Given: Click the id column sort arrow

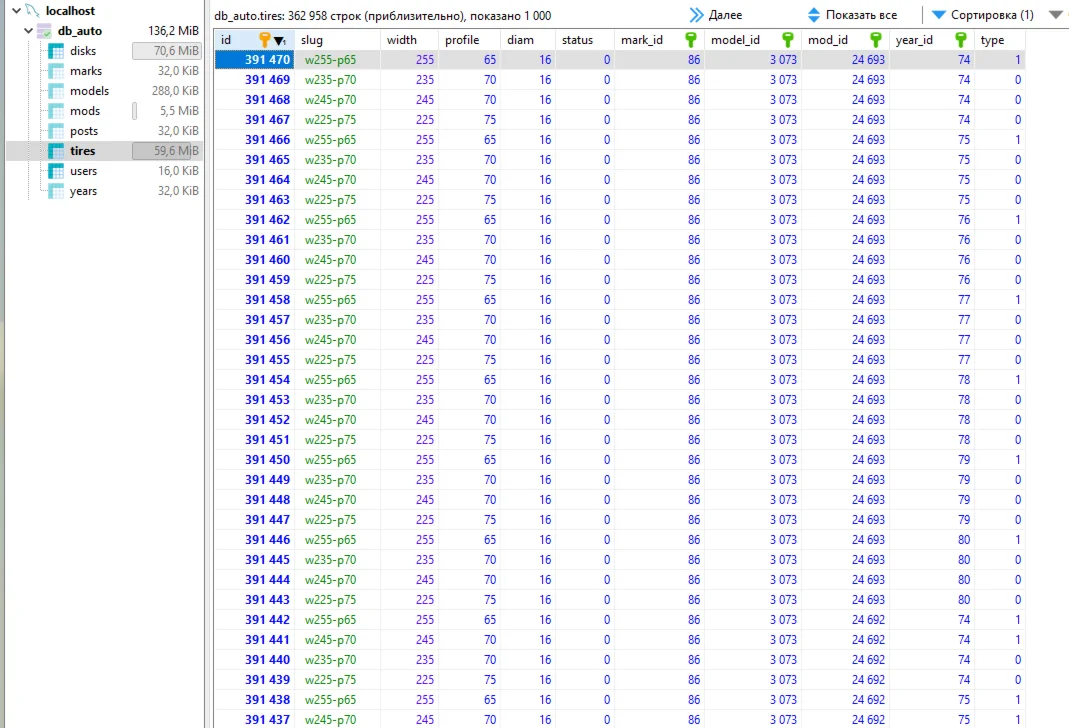Looking at the screenshot, I should click(x=280, y=41).
